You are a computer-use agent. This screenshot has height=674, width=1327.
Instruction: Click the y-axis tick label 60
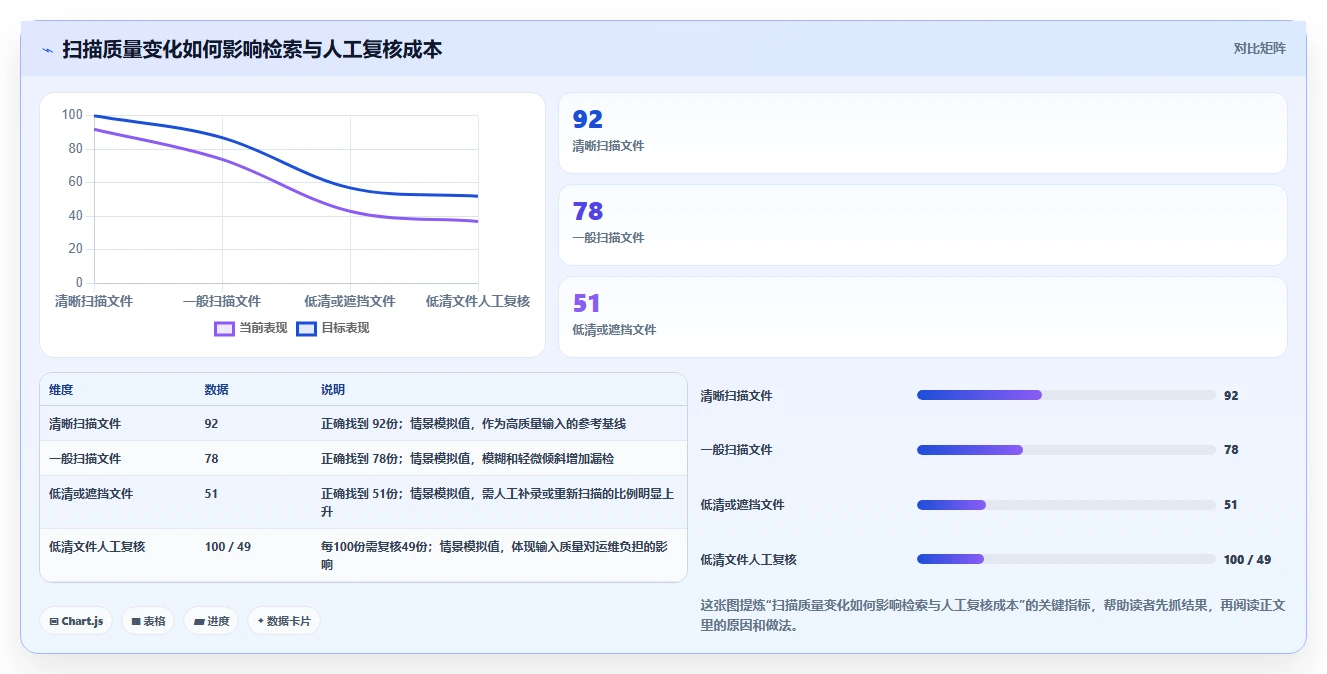75,182
